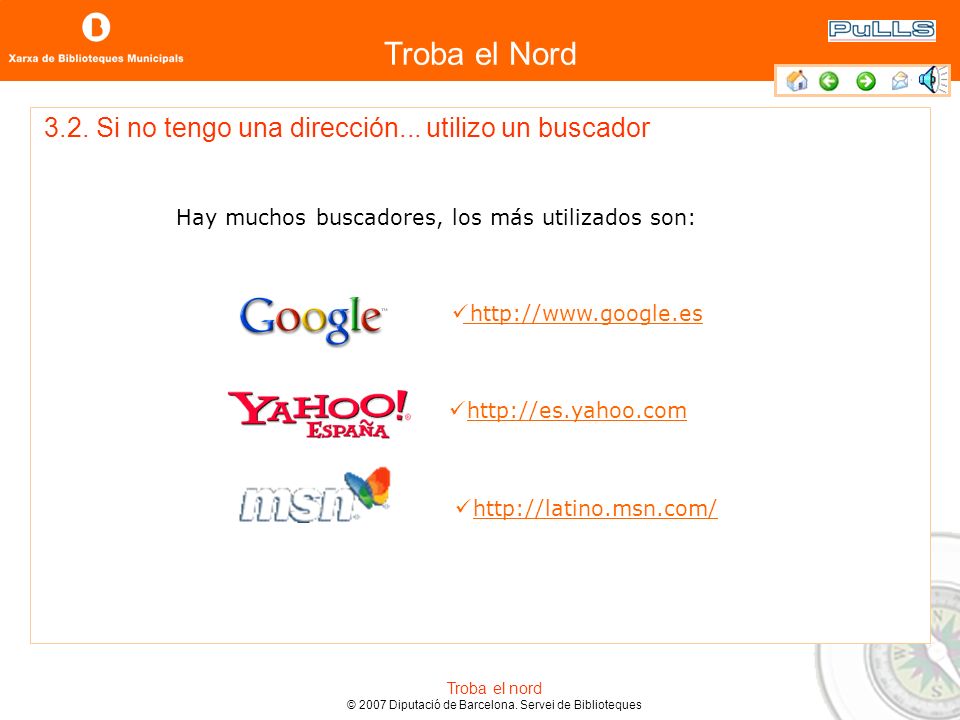960x720 pixels.
Task: Click the text 'Hay muchos buscadores, los más utilizados son:'
Action: coord(436,217)
